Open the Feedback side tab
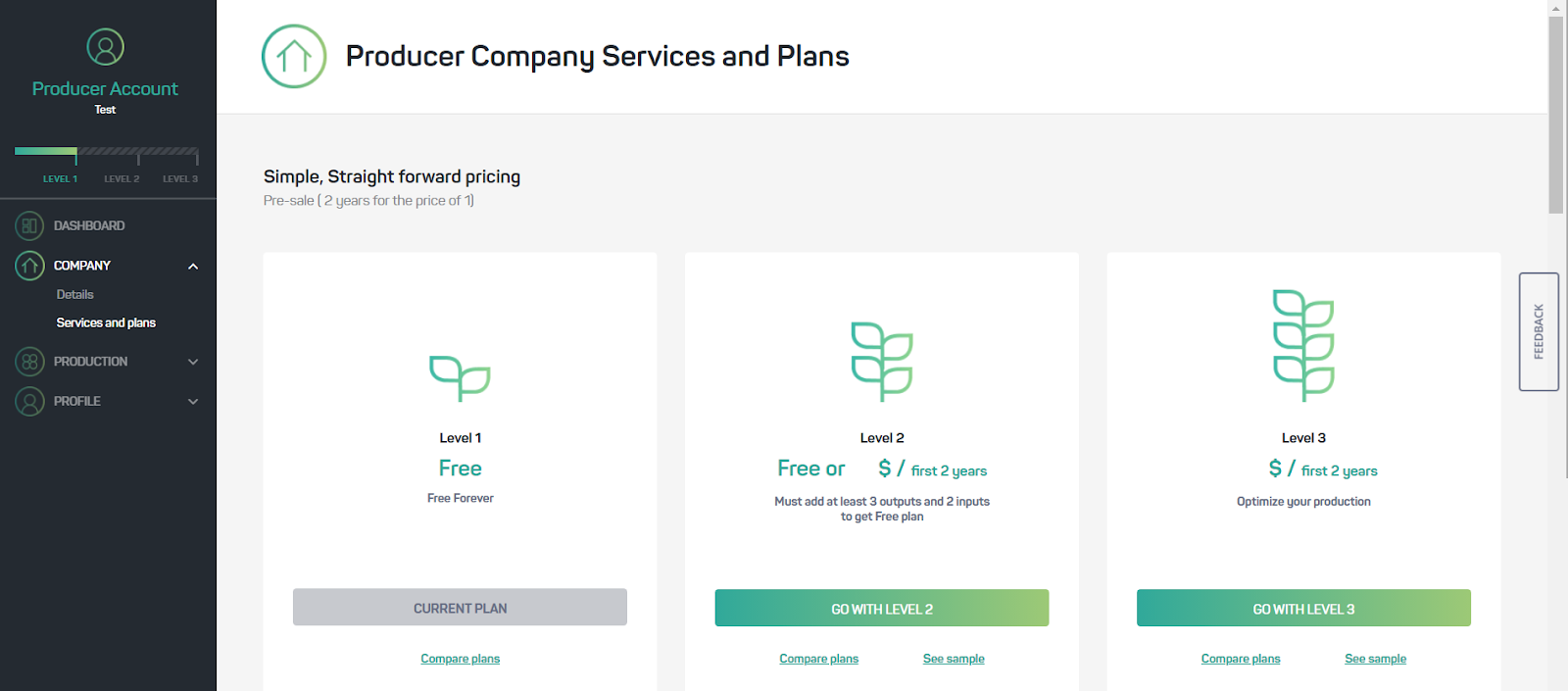The width and height of the screenshot is (1568, 691). pyautogui.click(x=1539, y=331)
